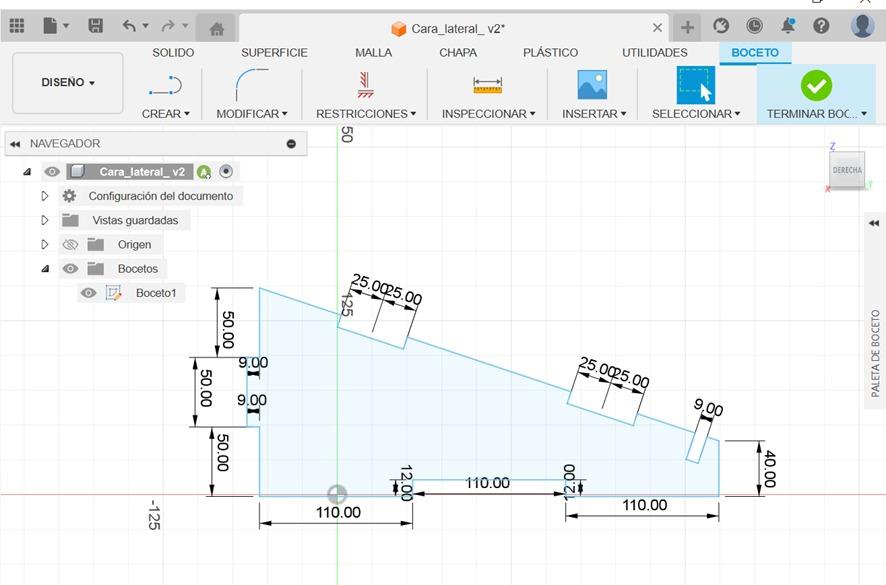Click the 40.00 height dimension
The height and width of the screenshot is (585, 886).
(x=769, y=469)
